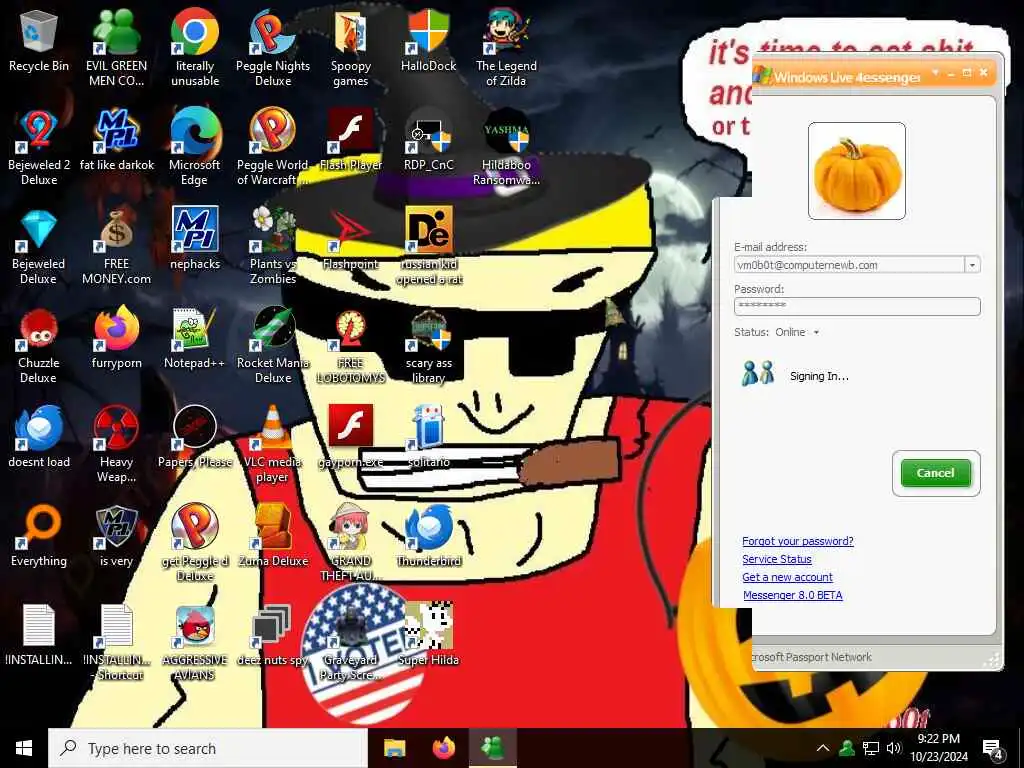Open the Service Status link
This screenshot has height=768, width=1024.
click(x=776, y=559)
